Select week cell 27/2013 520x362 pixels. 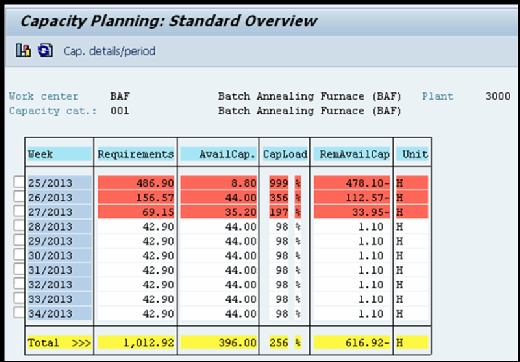[x=59, y=212]
